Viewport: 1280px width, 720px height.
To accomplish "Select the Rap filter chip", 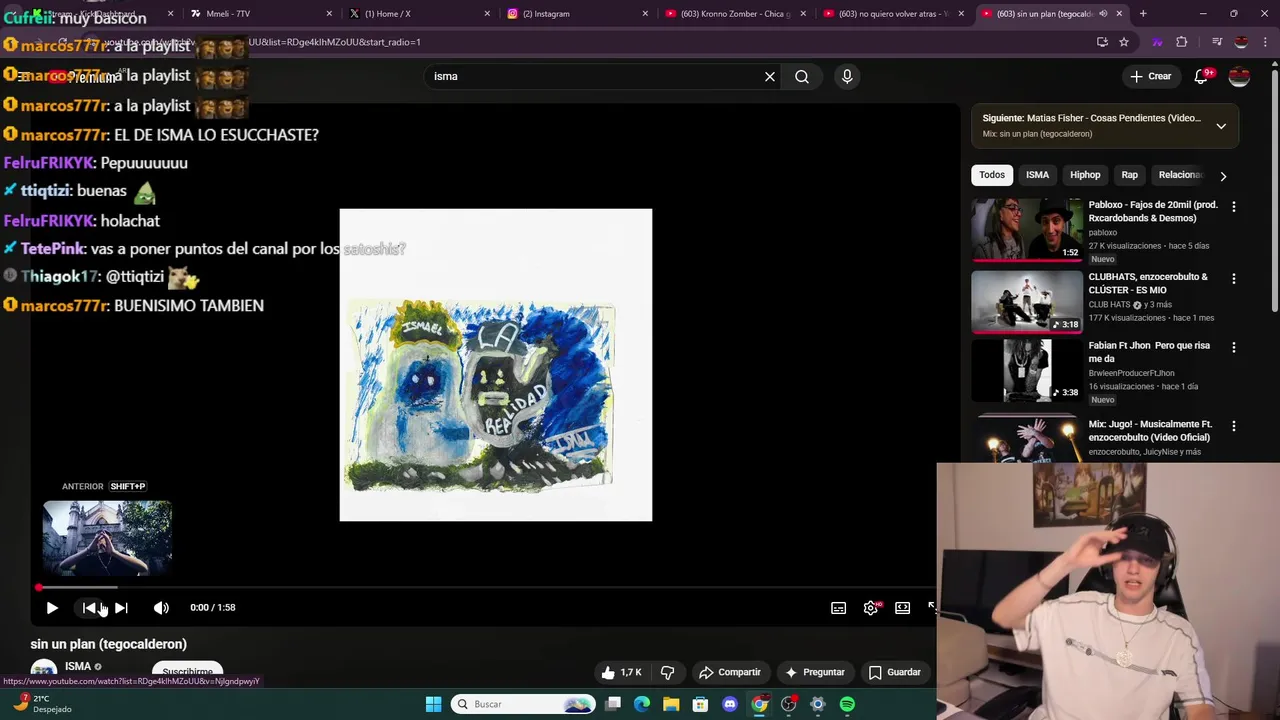I will click(x=1129, y=175).
